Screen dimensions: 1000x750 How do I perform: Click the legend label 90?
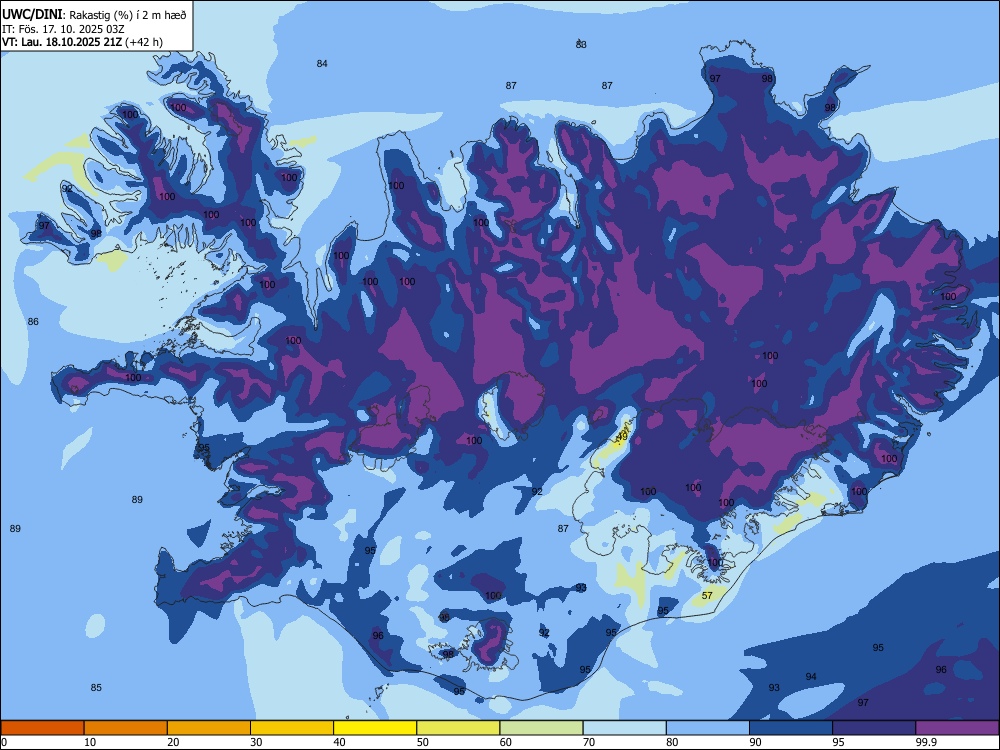pos(755,742)
